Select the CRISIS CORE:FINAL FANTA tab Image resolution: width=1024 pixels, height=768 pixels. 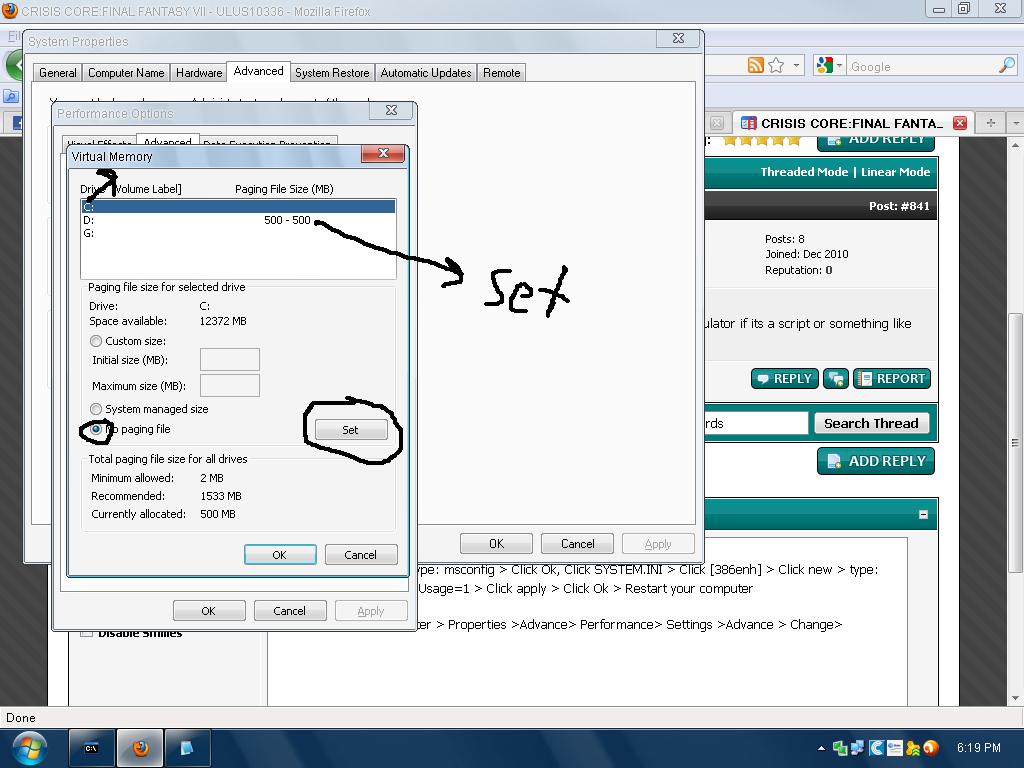coord(852,123)
